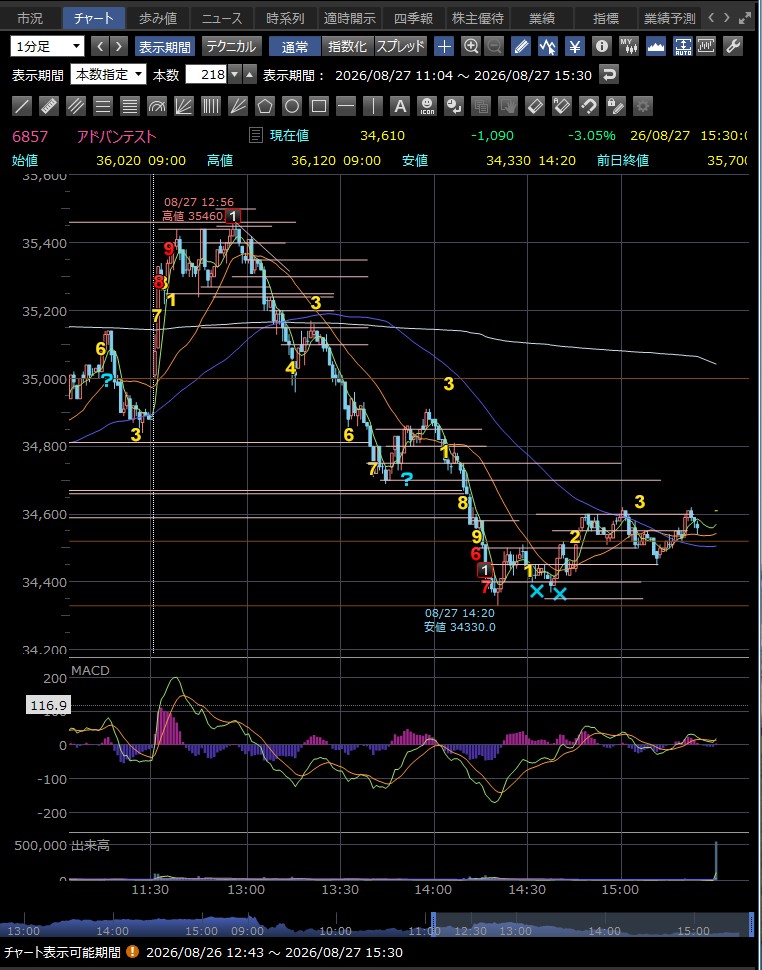Select the vertical cycle lines tool
Screen dimensions: 762x970
pos(211,106)
